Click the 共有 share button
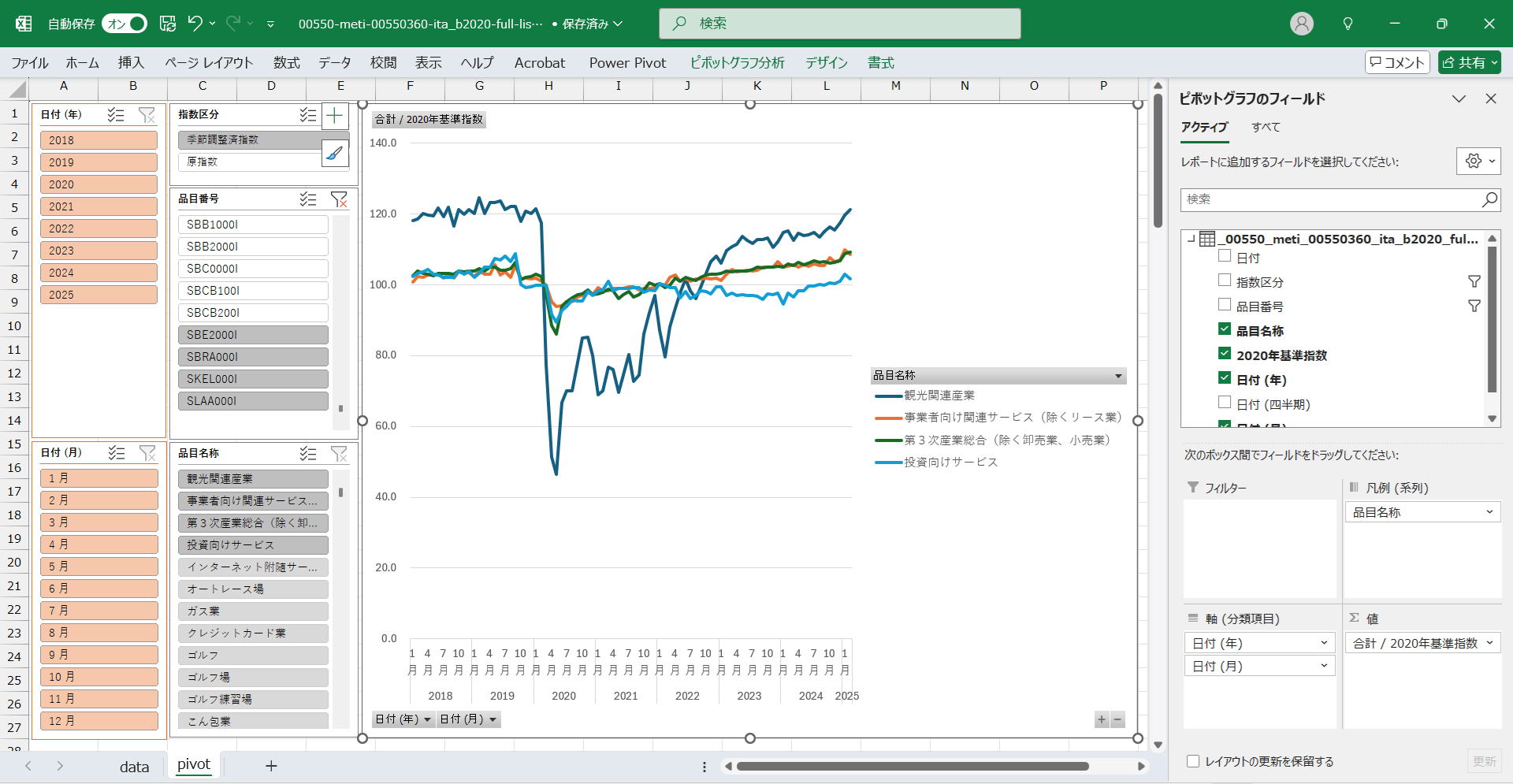The height and width of the screenshot is (784, 1513). (x=1469, y=63)
